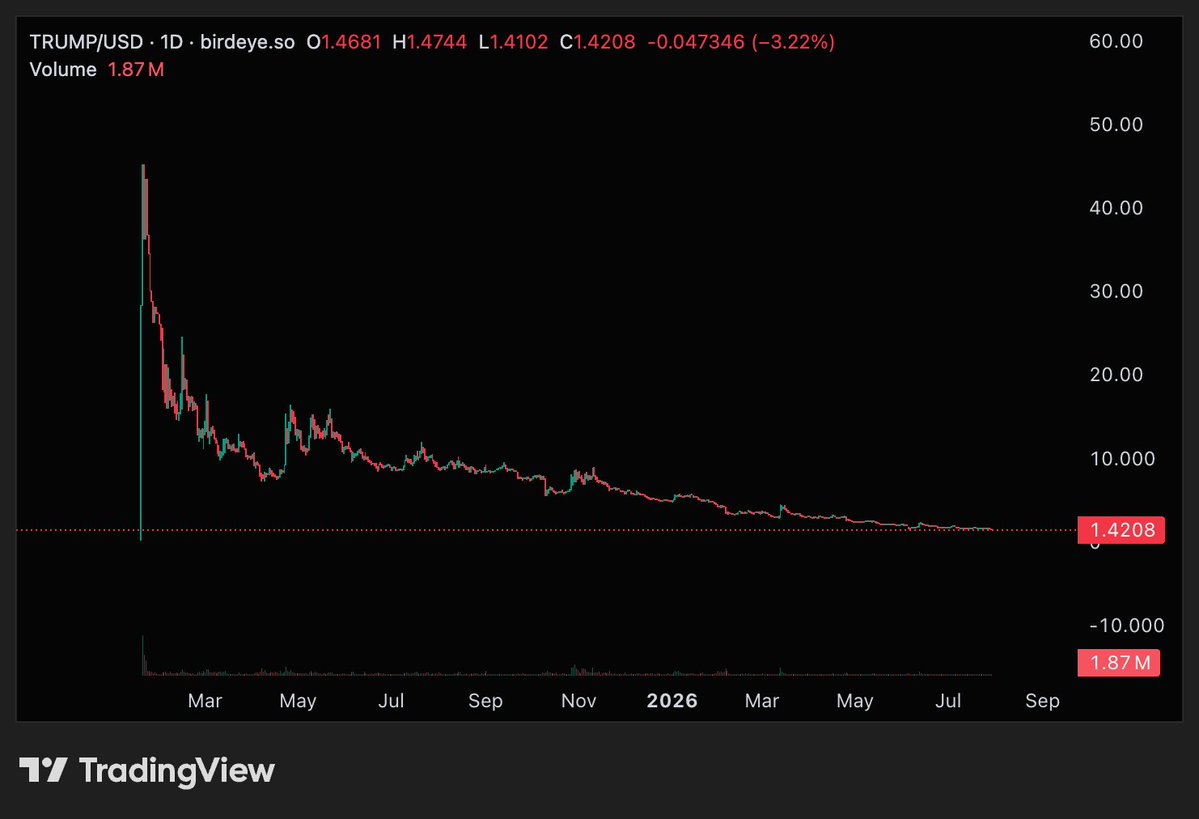
Task: Click the low price L1.4102
Action: [x=514, y=42]
